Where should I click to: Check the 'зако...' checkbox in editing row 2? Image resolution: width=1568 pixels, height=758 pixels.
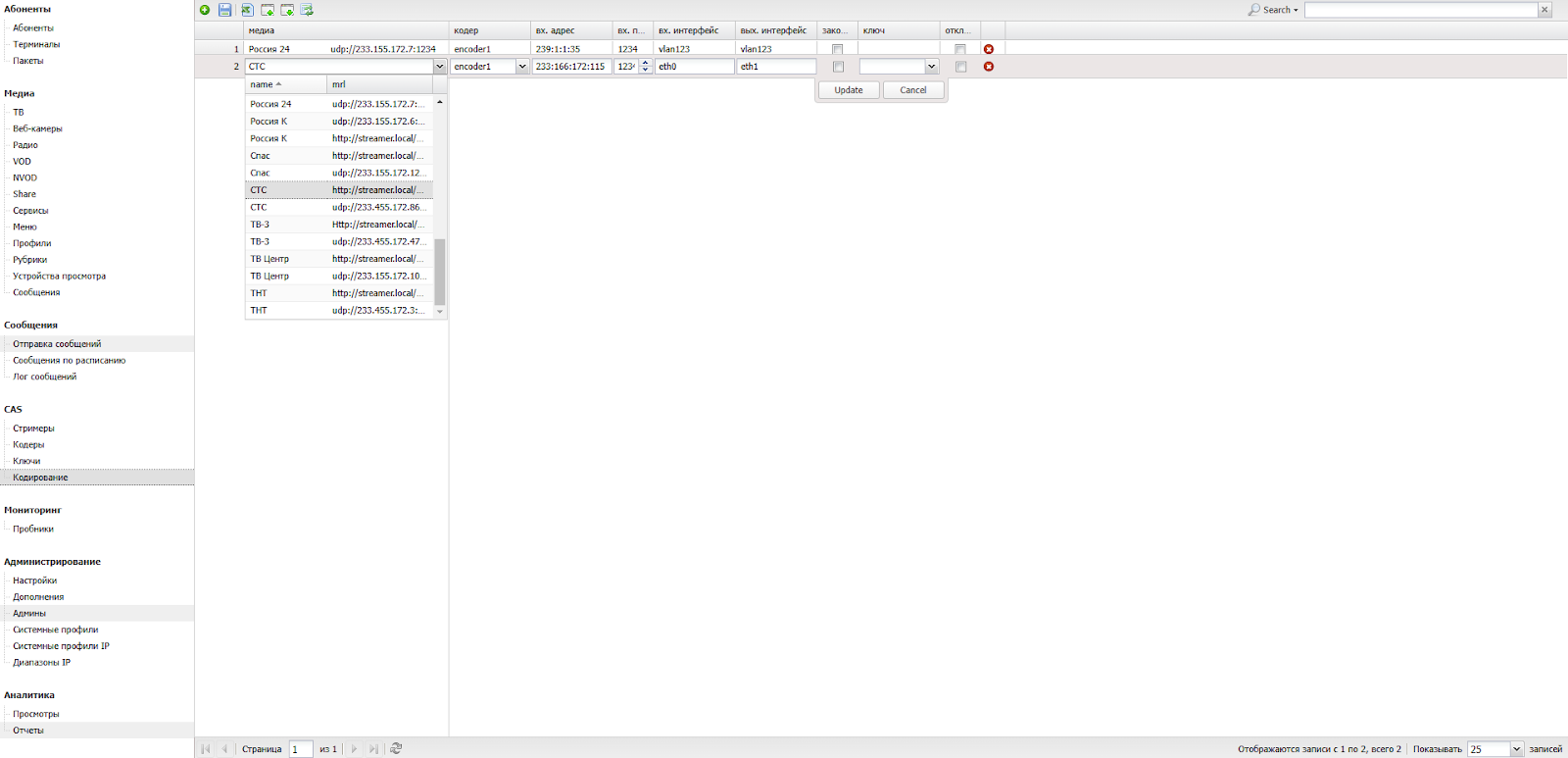[x=838, y=67]
